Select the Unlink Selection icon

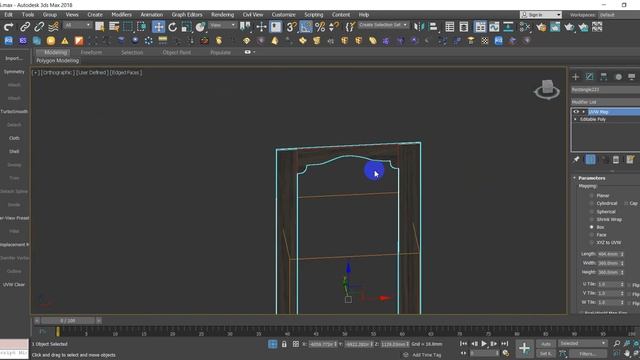[39, 27]
